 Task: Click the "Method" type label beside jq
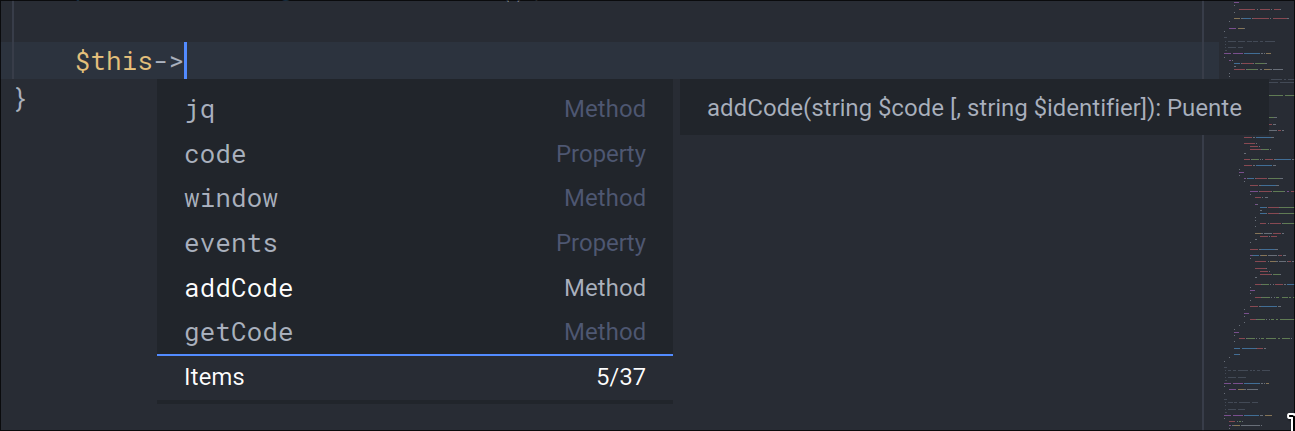pos(604,109)
